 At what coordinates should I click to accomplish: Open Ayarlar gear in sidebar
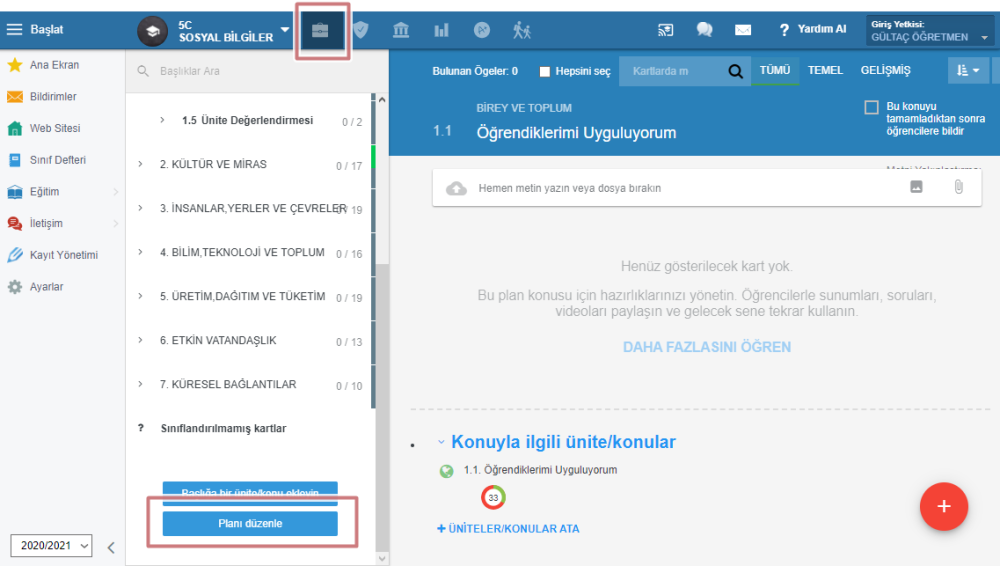pyautogui.click(x=35, y=287)
